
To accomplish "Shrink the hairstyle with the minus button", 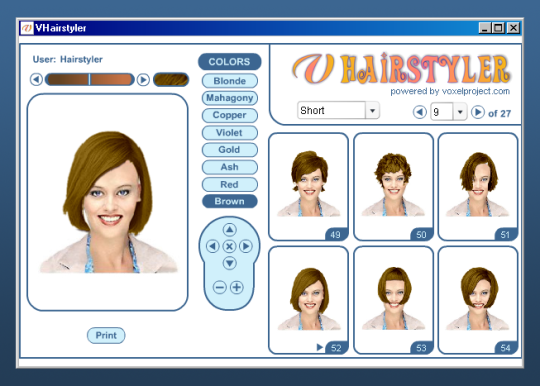I will click(x=220, y=287).
